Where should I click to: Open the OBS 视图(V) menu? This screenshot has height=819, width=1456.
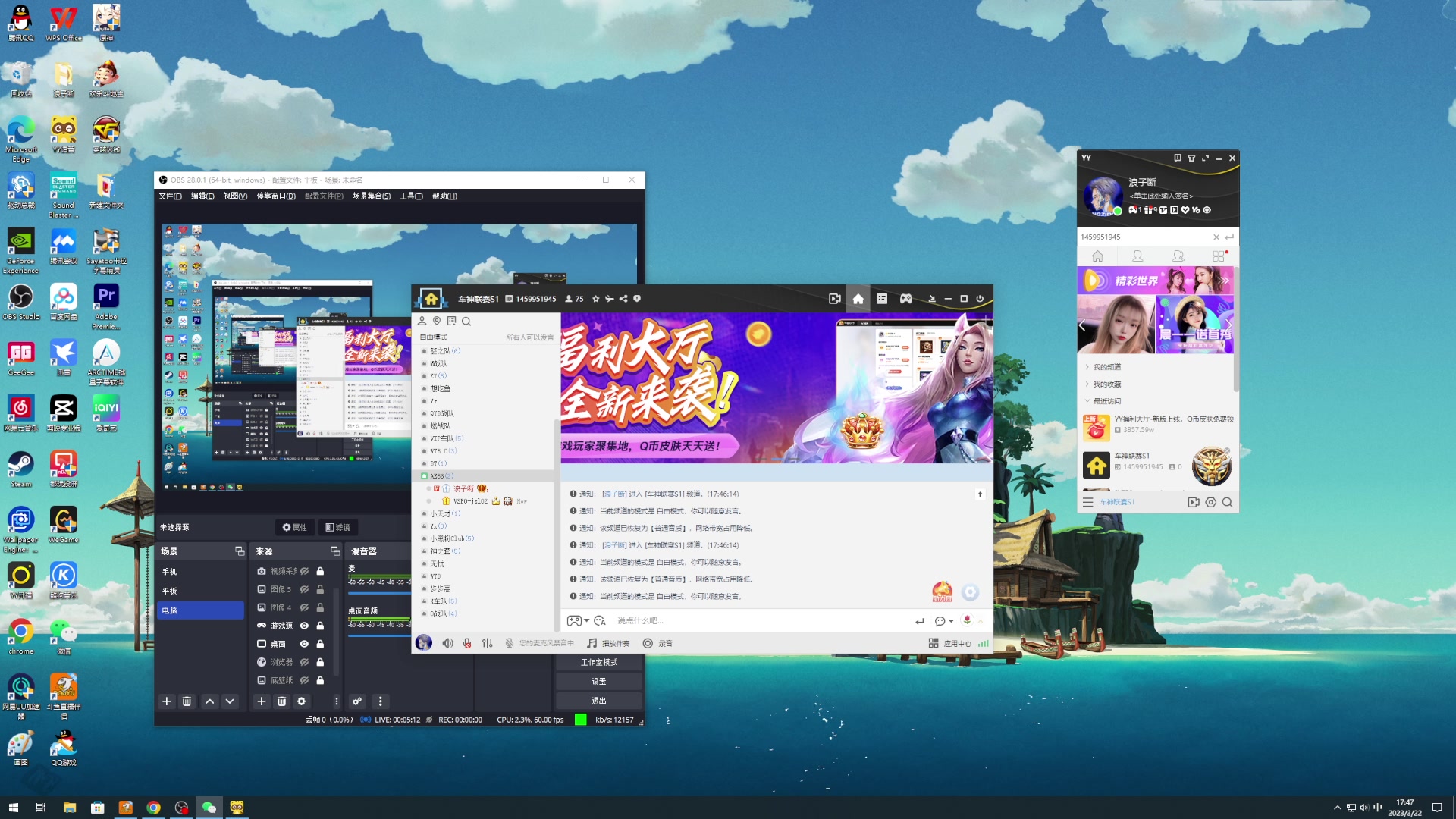235,196
